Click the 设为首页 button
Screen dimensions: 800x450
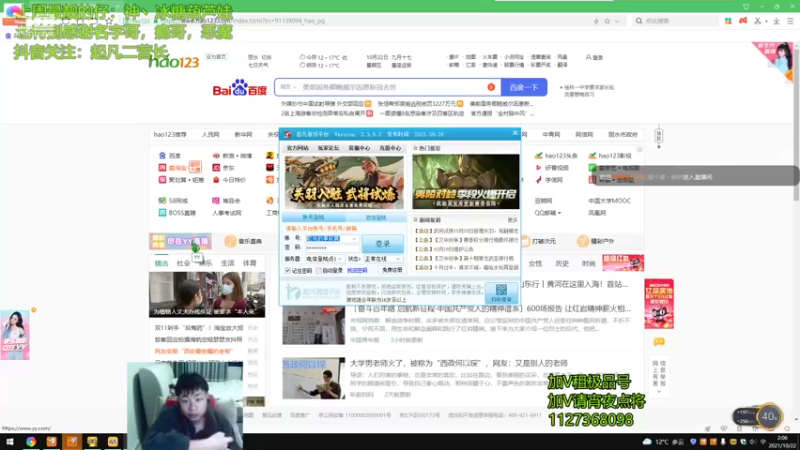coord(216,57)
